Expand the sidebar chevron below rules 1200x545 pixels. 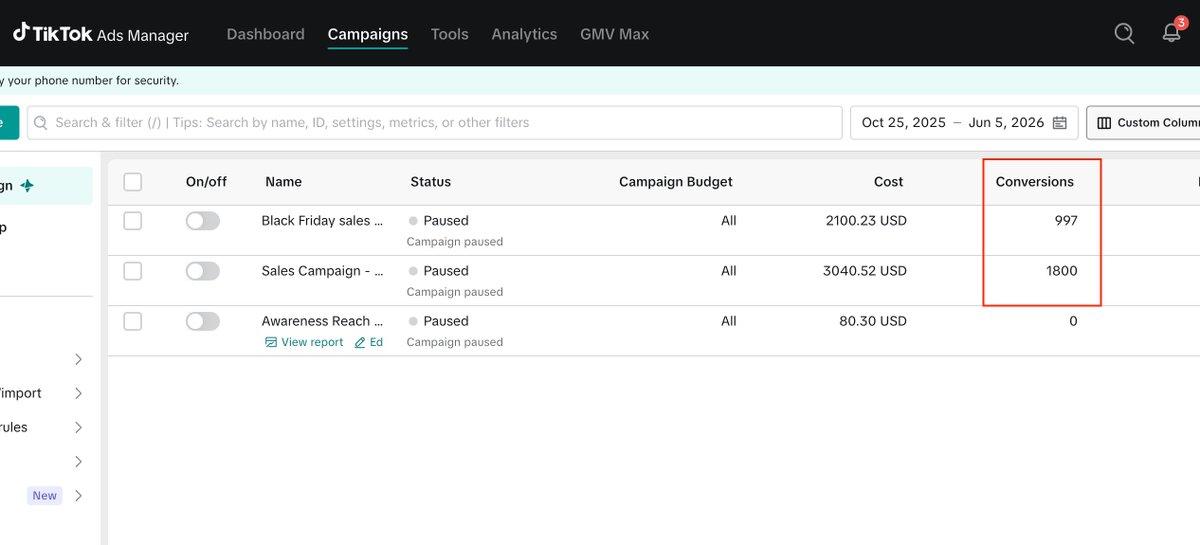79,461
